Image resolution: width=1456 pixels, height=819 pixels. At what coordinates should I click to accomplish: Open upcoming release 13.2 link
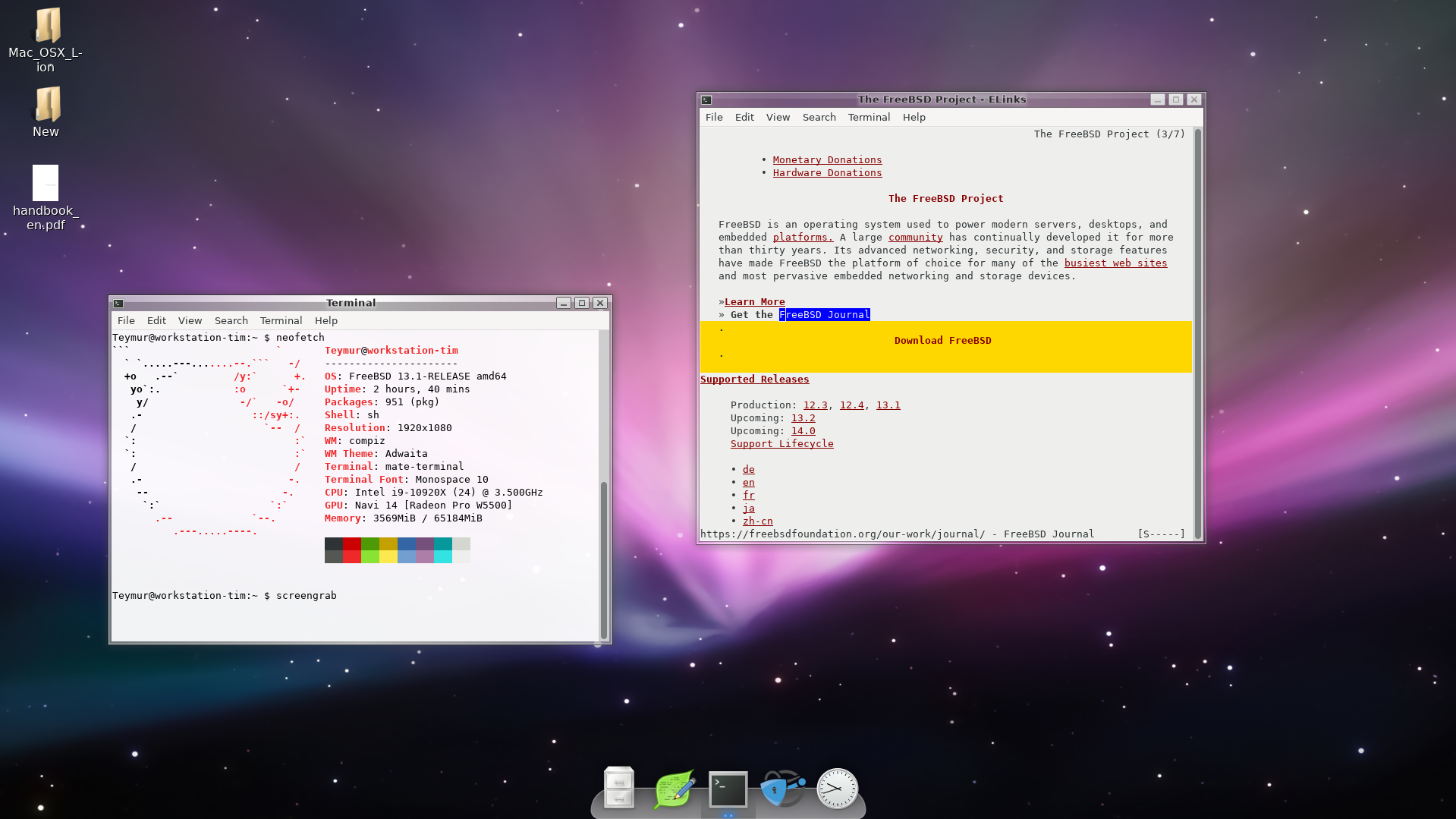[x=803, y=417]
